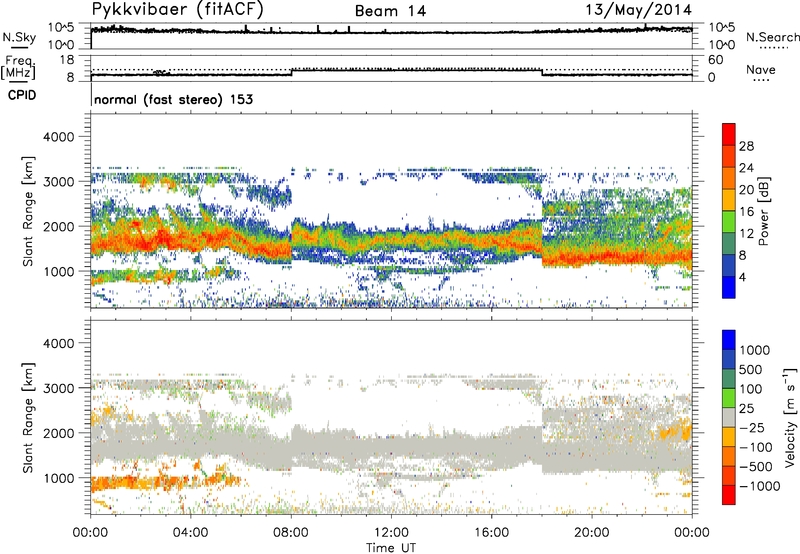This screenshot has height=554, width=800.
Task: Select the N.Search legend label
Action: click(x=772, y=37)
